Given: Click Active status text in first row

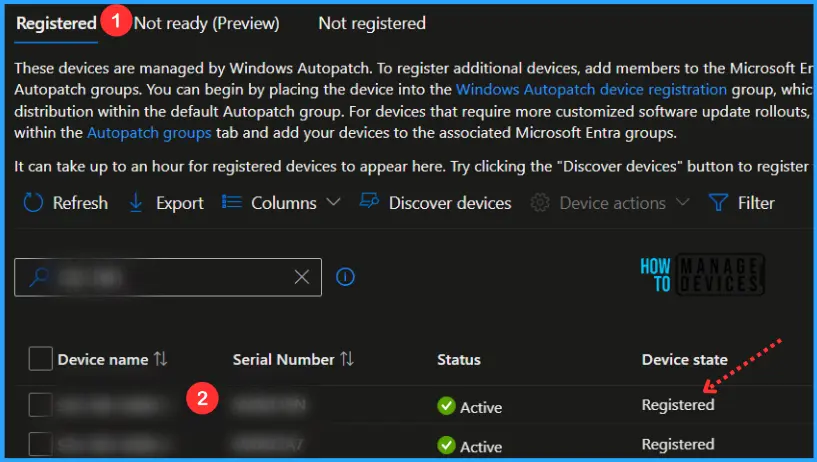Looking at the screenshot, I should (x=481, y=407).
